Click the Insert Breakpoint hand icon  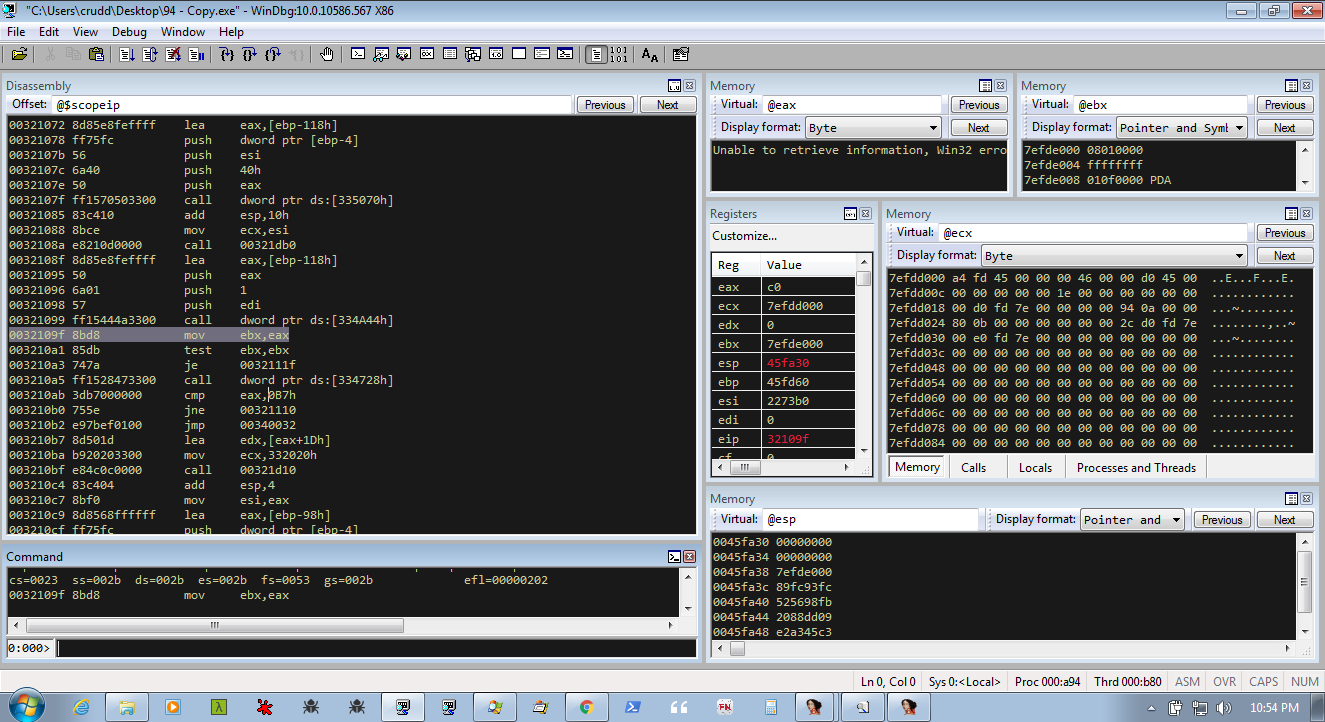click(327, 54)
